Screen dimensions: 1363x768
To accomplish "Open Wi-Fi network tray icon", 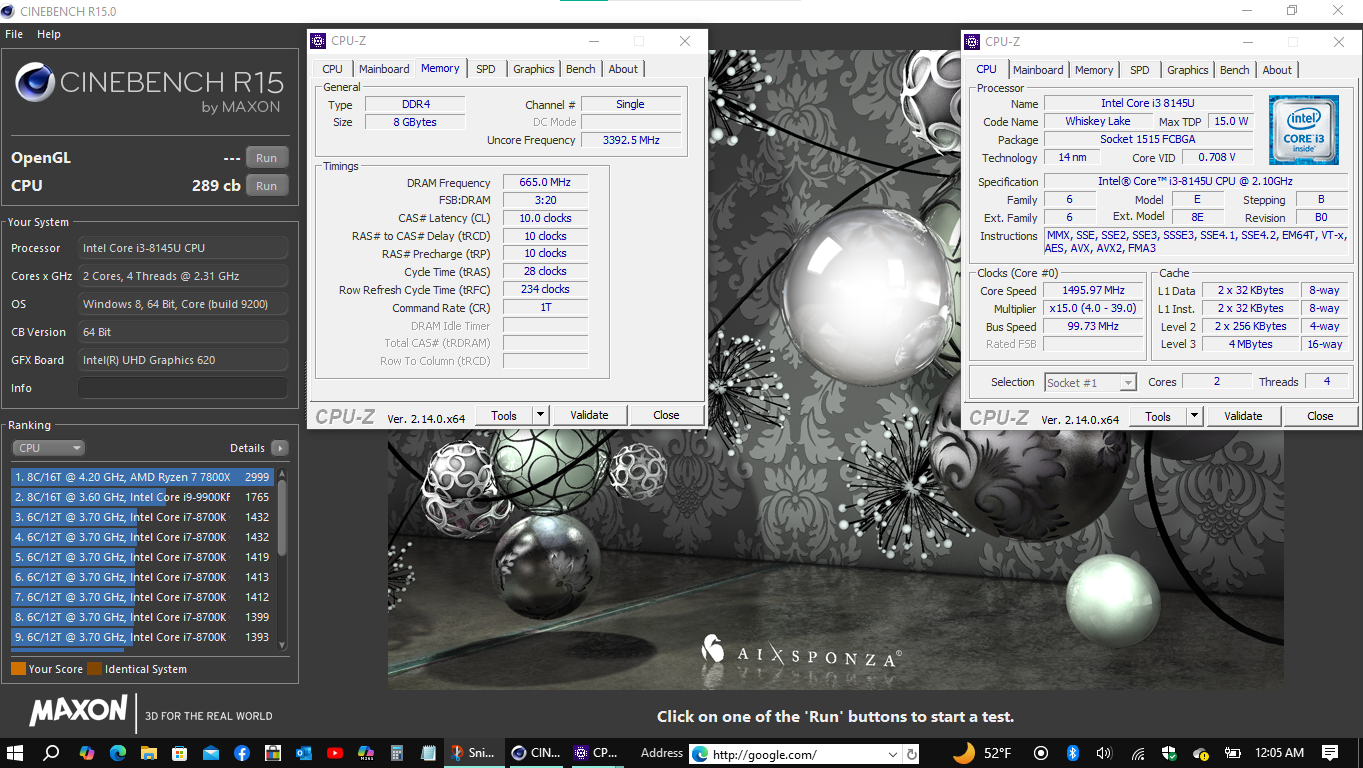I will click(1137, 753).
